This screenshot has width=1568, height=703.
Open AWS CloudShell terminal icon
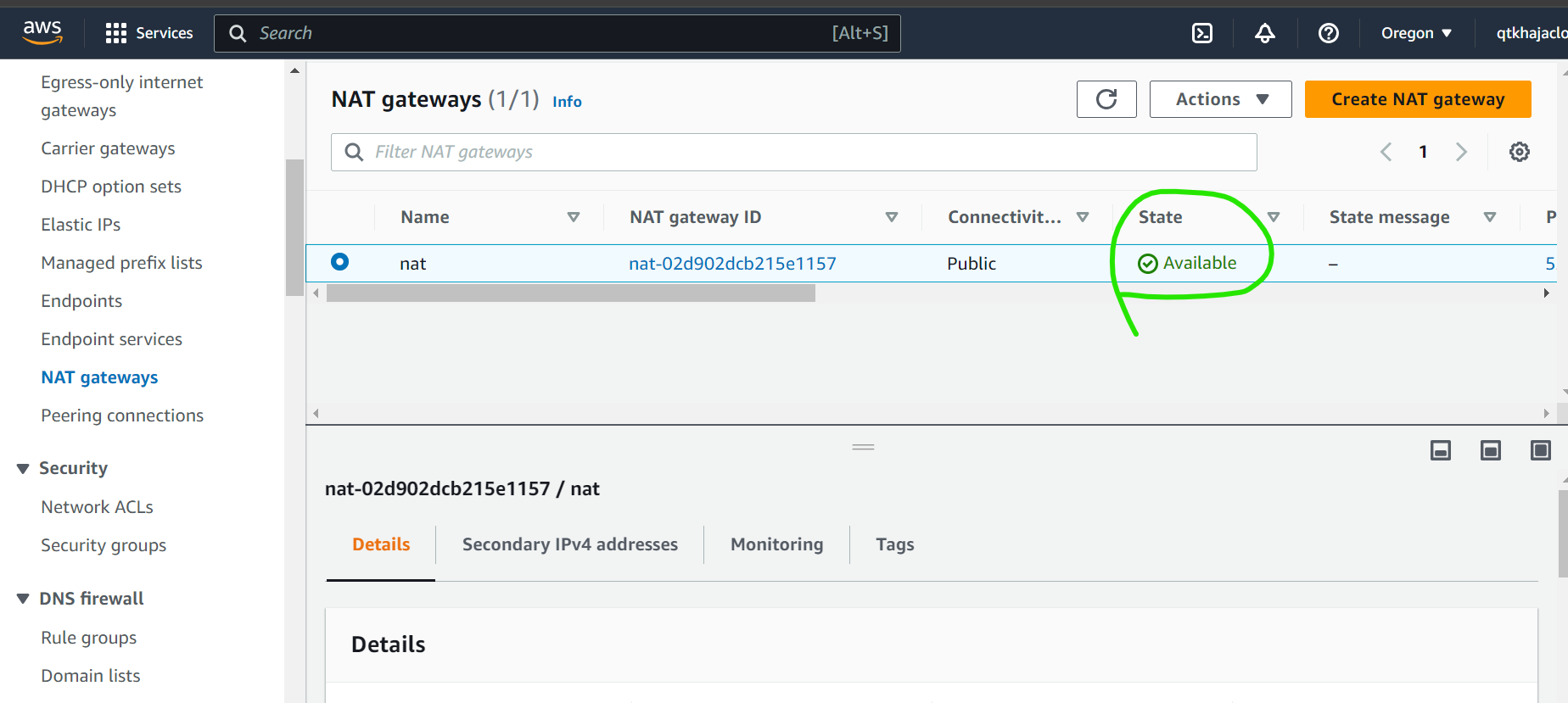click(x=1201, y=33)
